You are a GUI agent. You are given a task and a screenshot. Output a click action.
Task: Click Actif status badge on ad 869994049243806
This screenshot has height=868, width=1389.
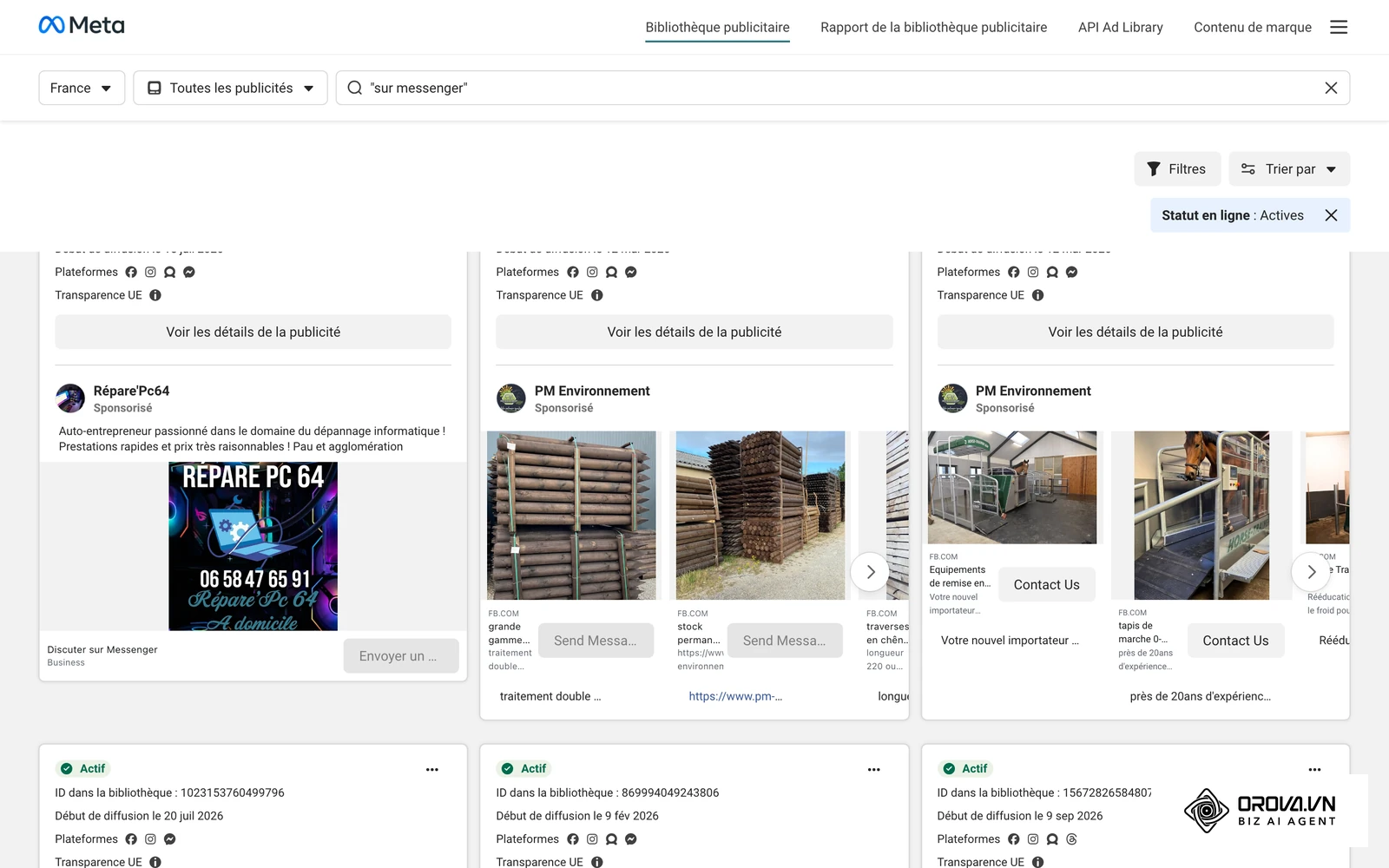point(523,769)
